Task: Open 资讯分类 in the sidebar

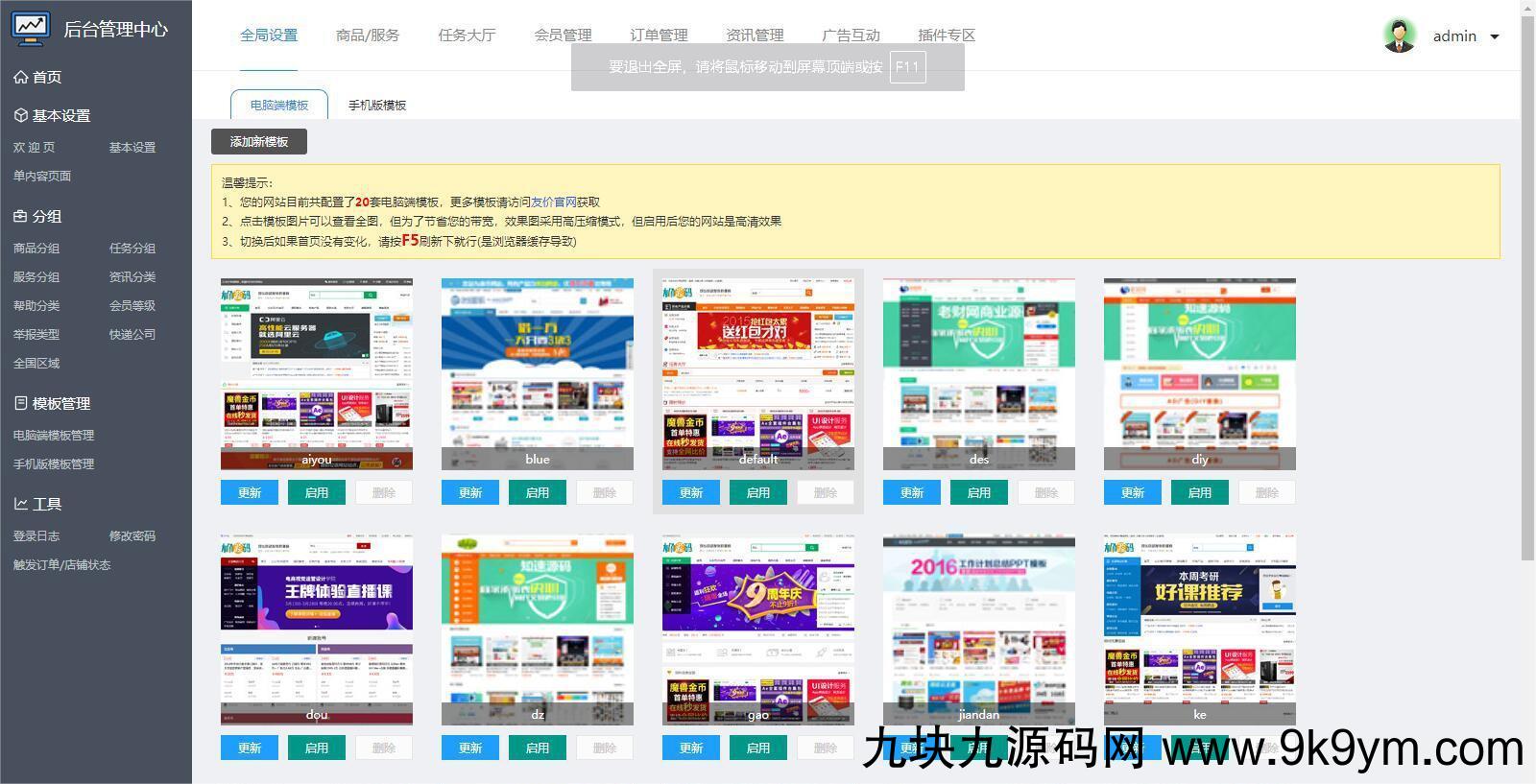Action: pyautogui.click(x=132, y=276)
